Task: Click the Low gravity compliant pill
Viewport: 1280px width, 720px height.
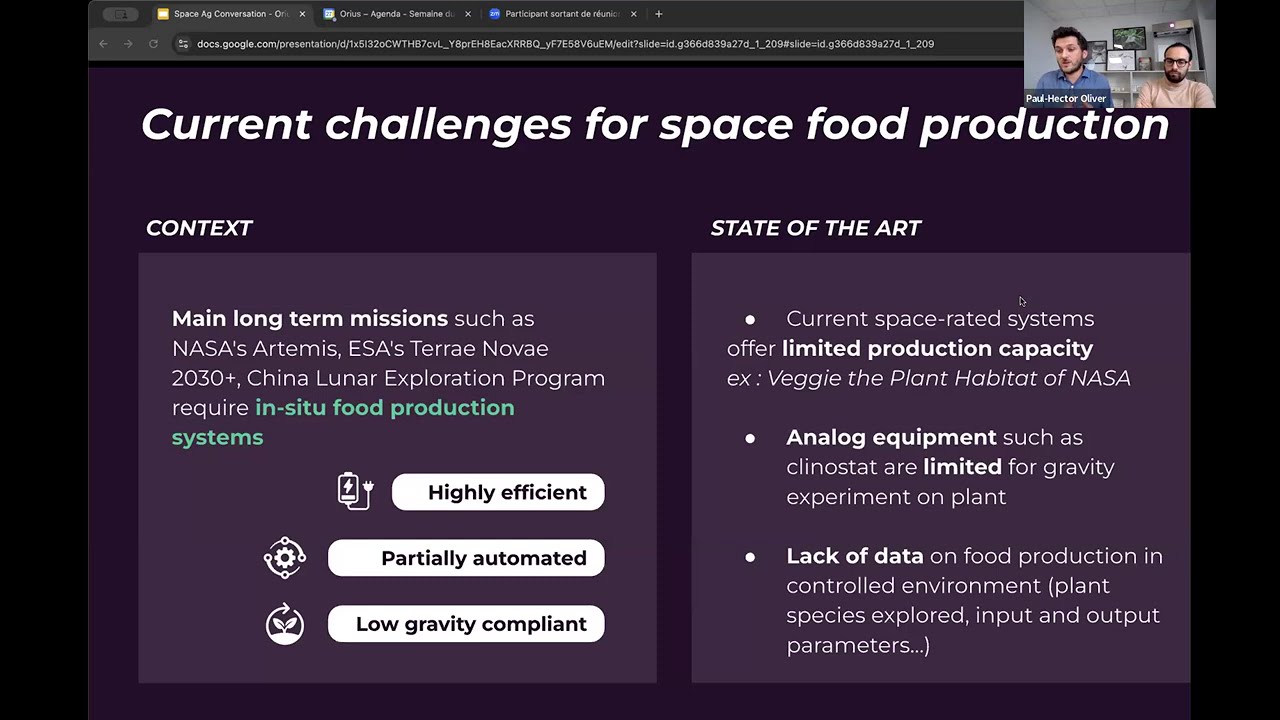Action: [466, 624]
